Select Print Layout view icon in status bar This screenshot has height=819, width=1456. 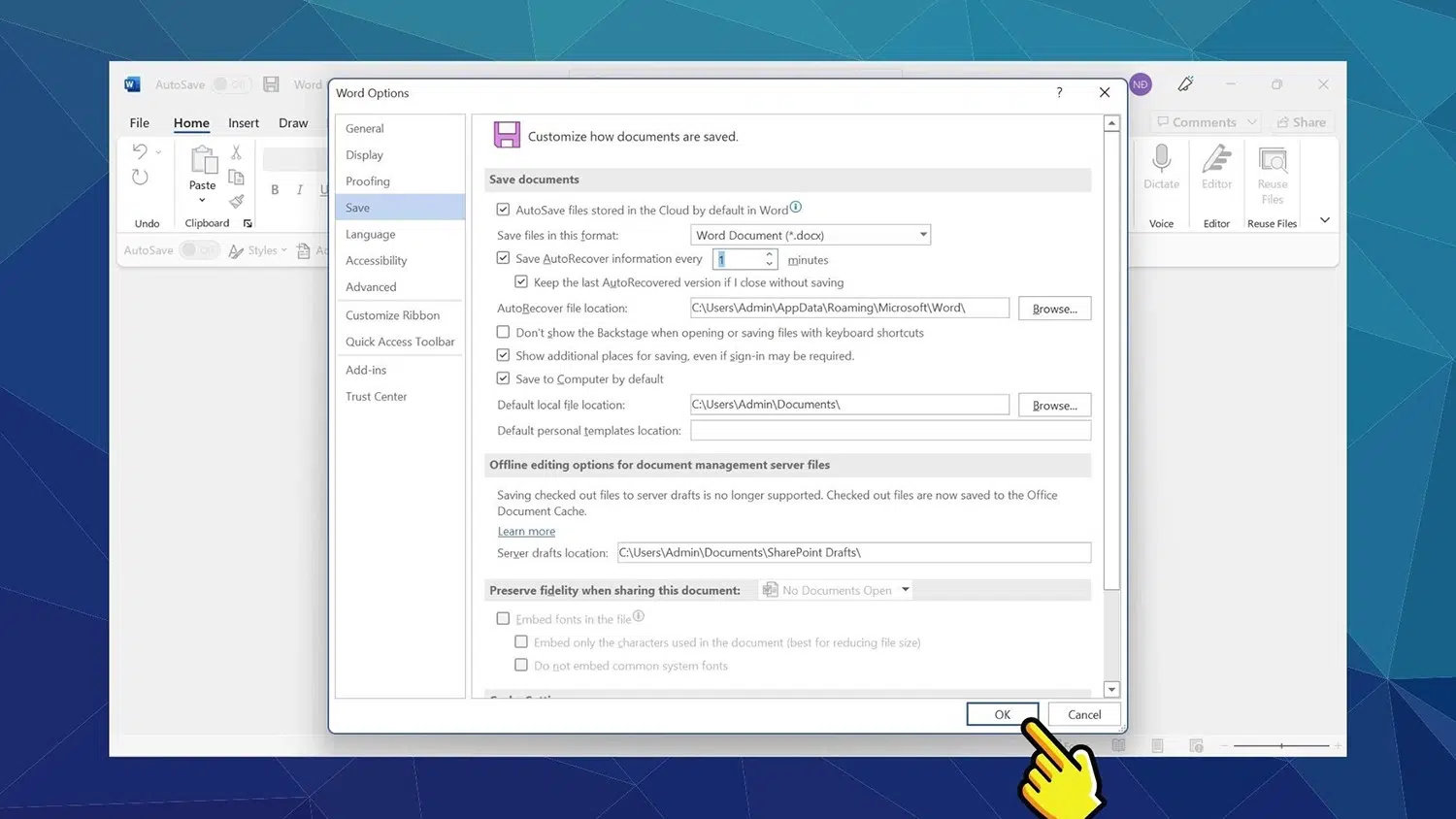[1157, 745]
